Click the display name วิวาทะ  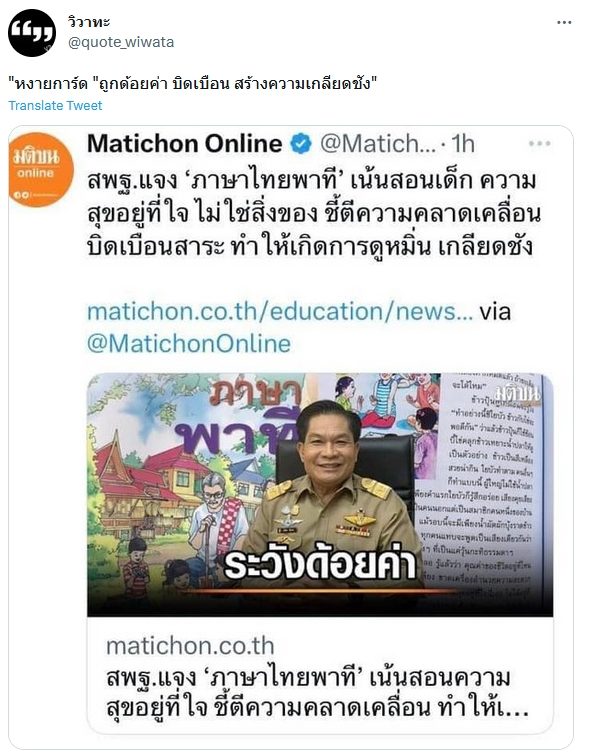tap(89, 22)
